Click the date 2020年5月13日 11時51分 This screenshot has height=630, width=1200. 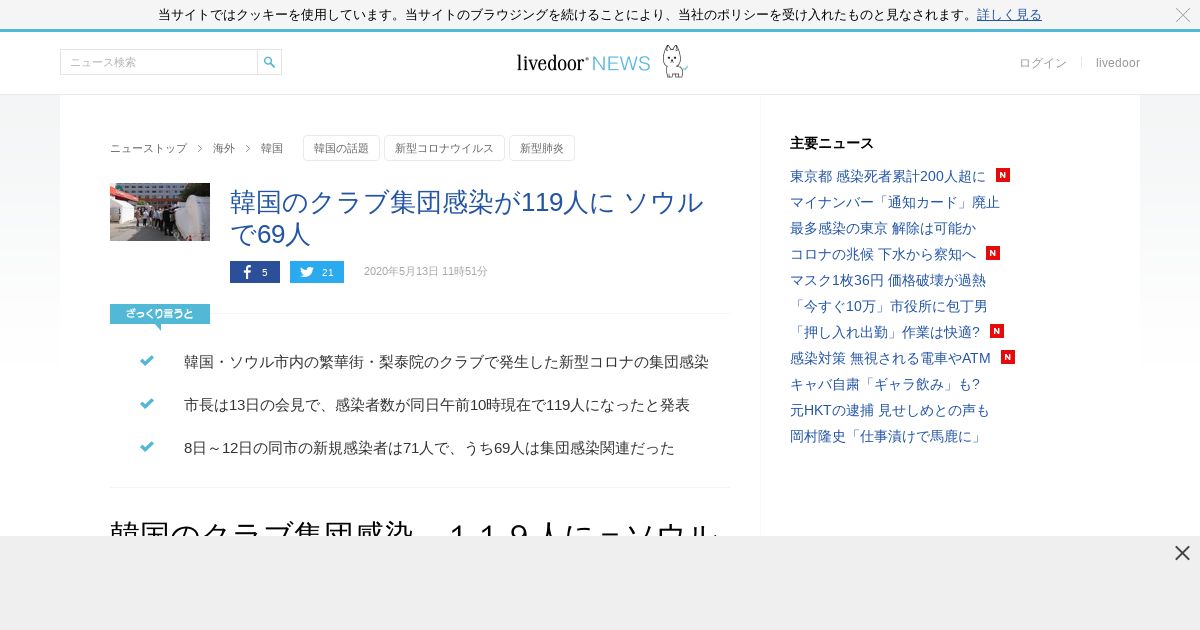[426, 272]
